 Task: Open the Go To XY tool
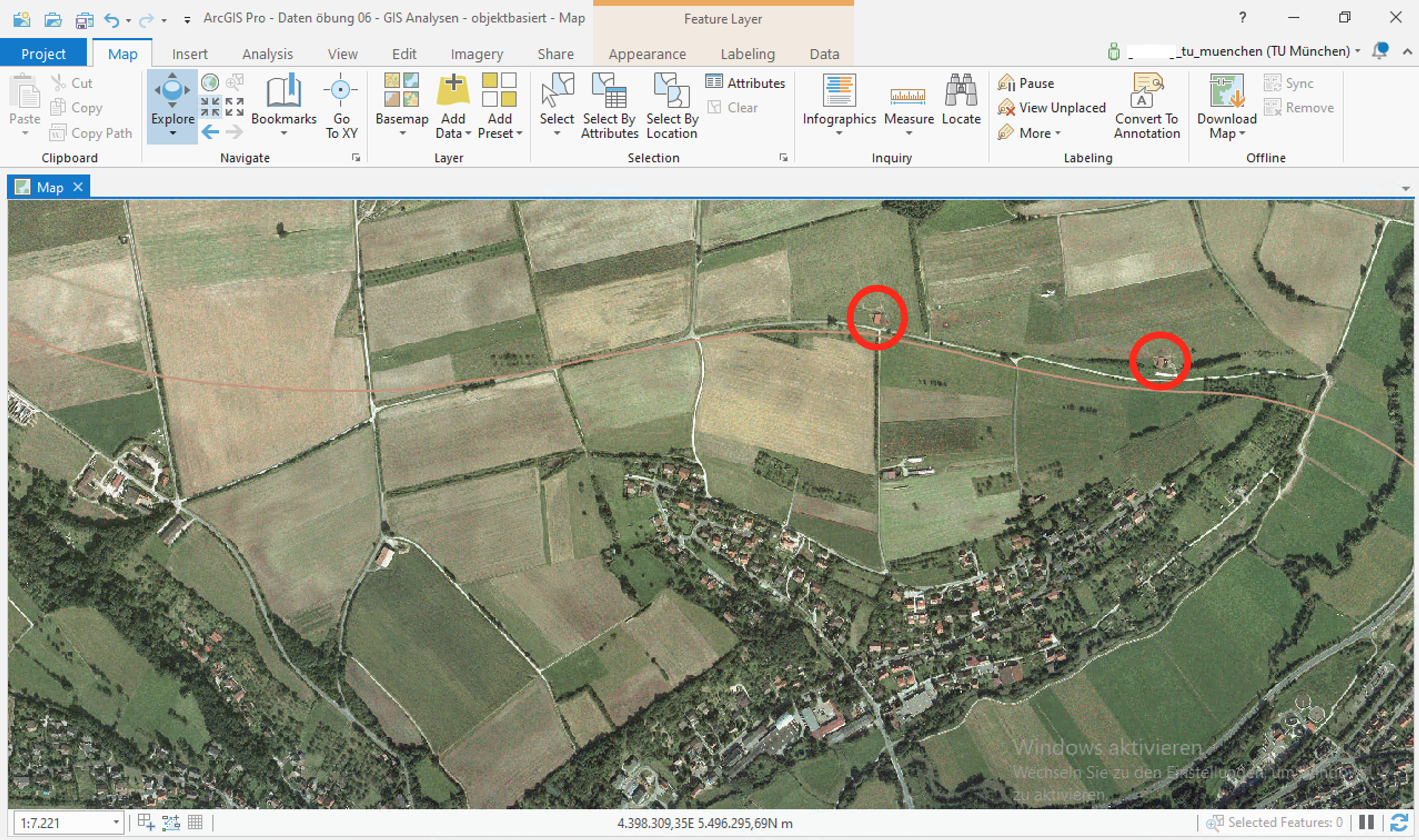click(x=341, y=105)
